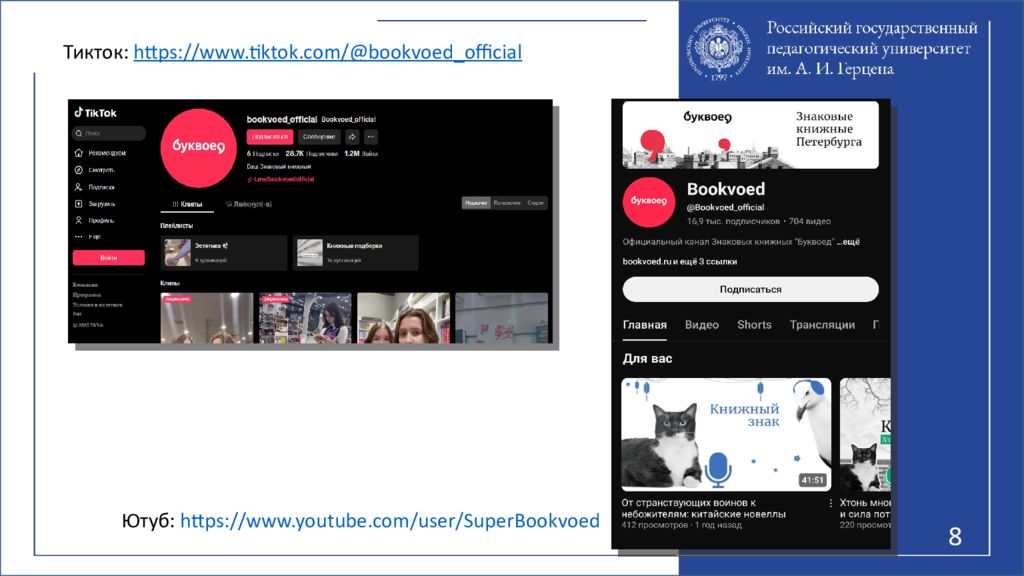Switch to YouTube Главная tab
Screen dimensions: 1024x576
645,325
